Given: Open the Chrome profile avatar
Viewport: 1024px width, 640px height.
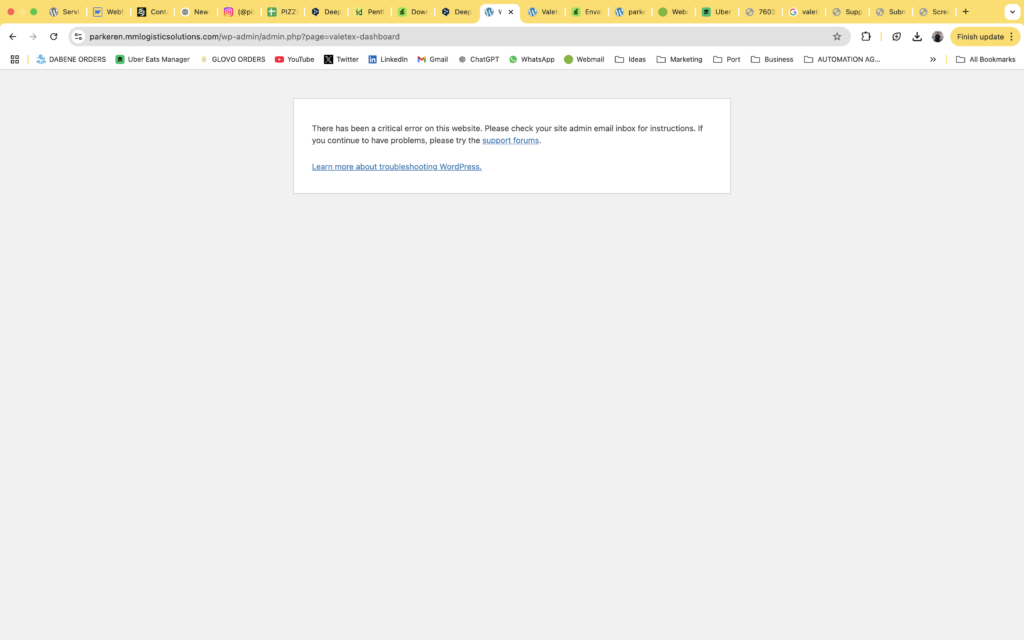Looking at the screenshot, I should [937, 37].
